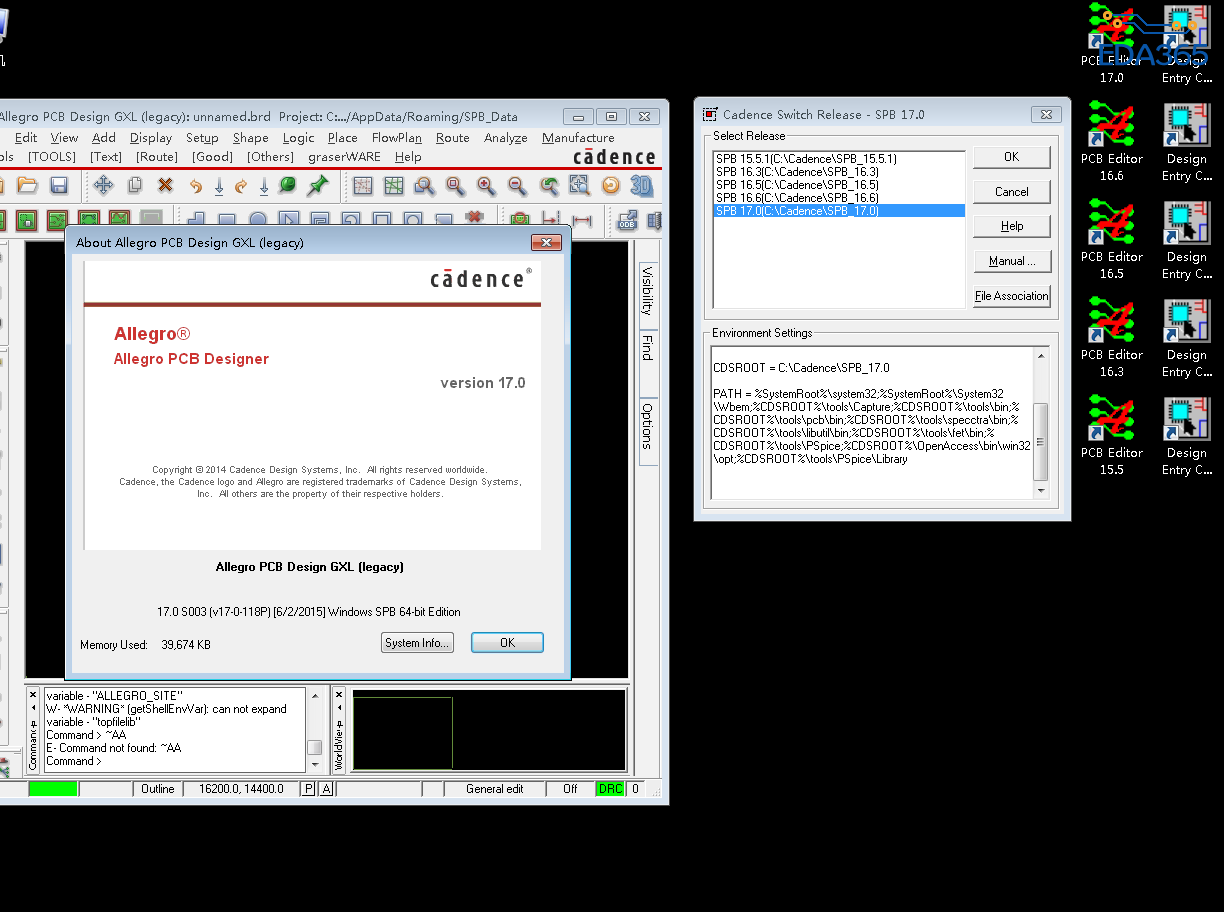Screen dimensions: 1224x912
Task: Click the Redo arrow icon
Action: click(241, 186)
